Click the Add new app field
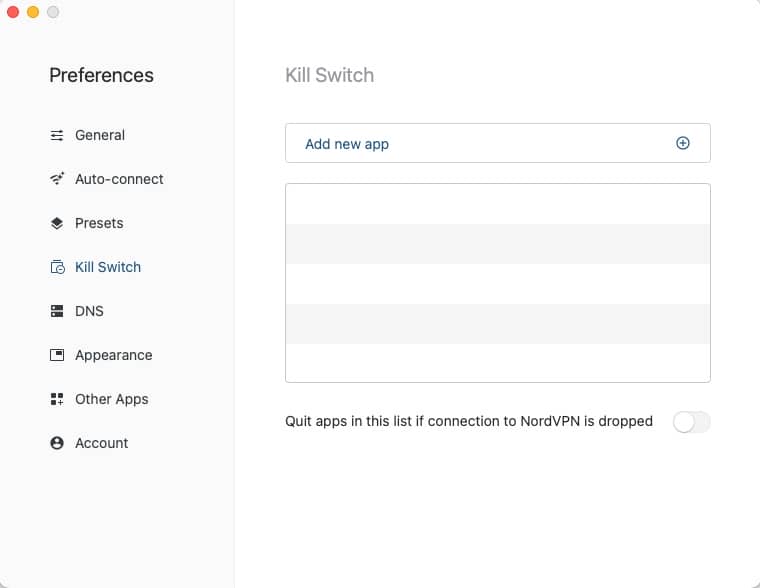This screenshot has height=588, width=760. pos(498,143)
